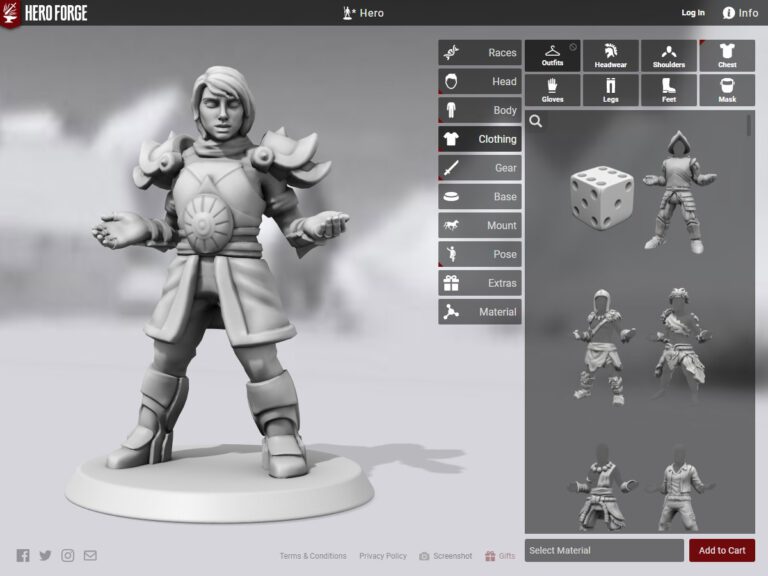Open the Privacy Policy link

click(x=383, y=556)
